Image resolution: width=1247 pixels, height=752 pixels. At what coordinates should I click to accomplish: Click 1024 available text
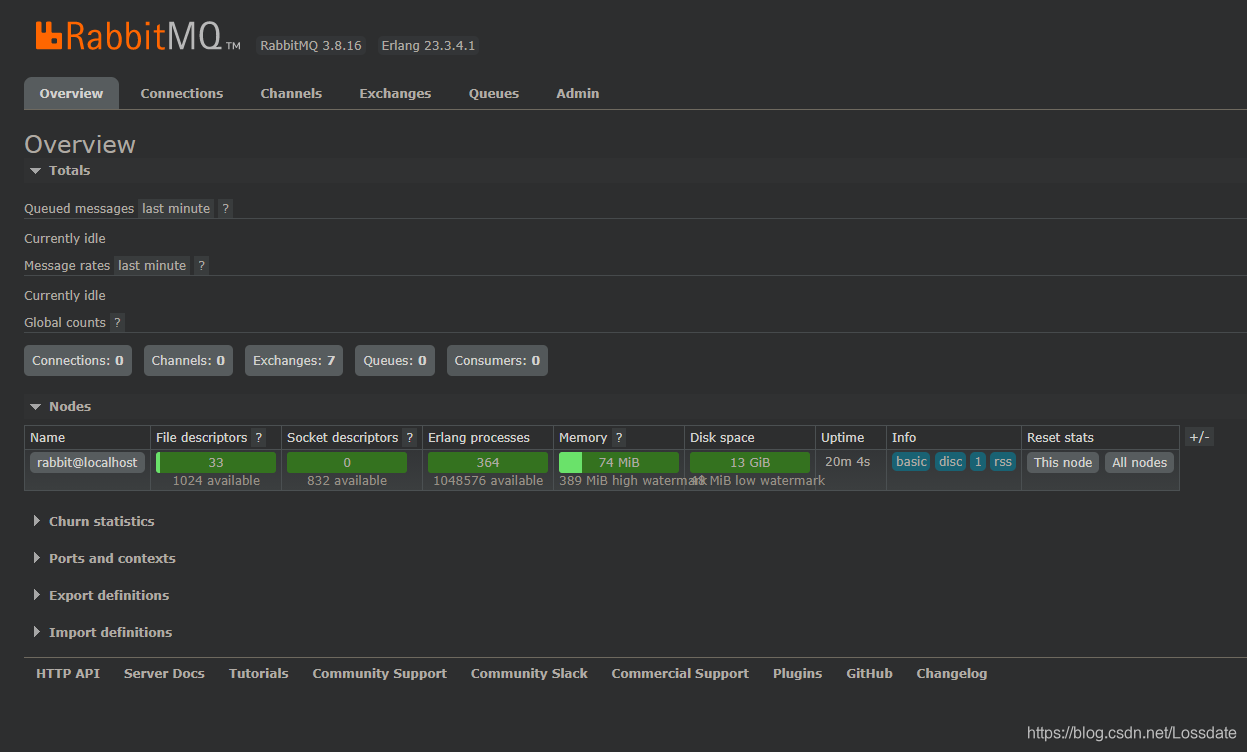[216, 481]
